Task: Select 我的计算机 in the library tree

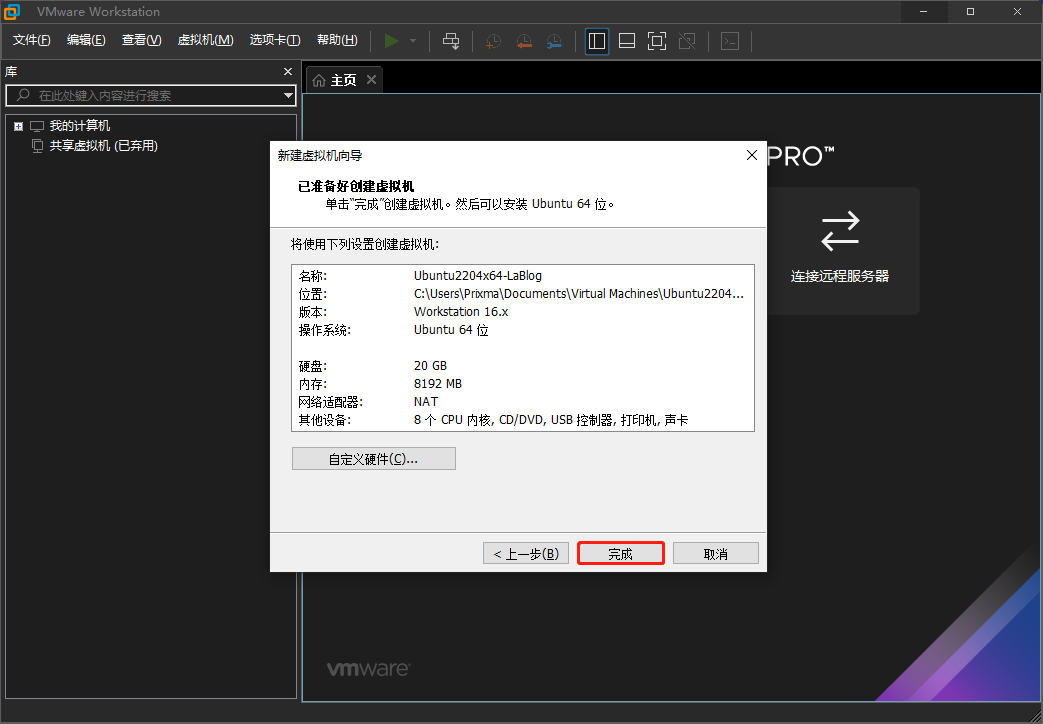Action: (80, 126)
